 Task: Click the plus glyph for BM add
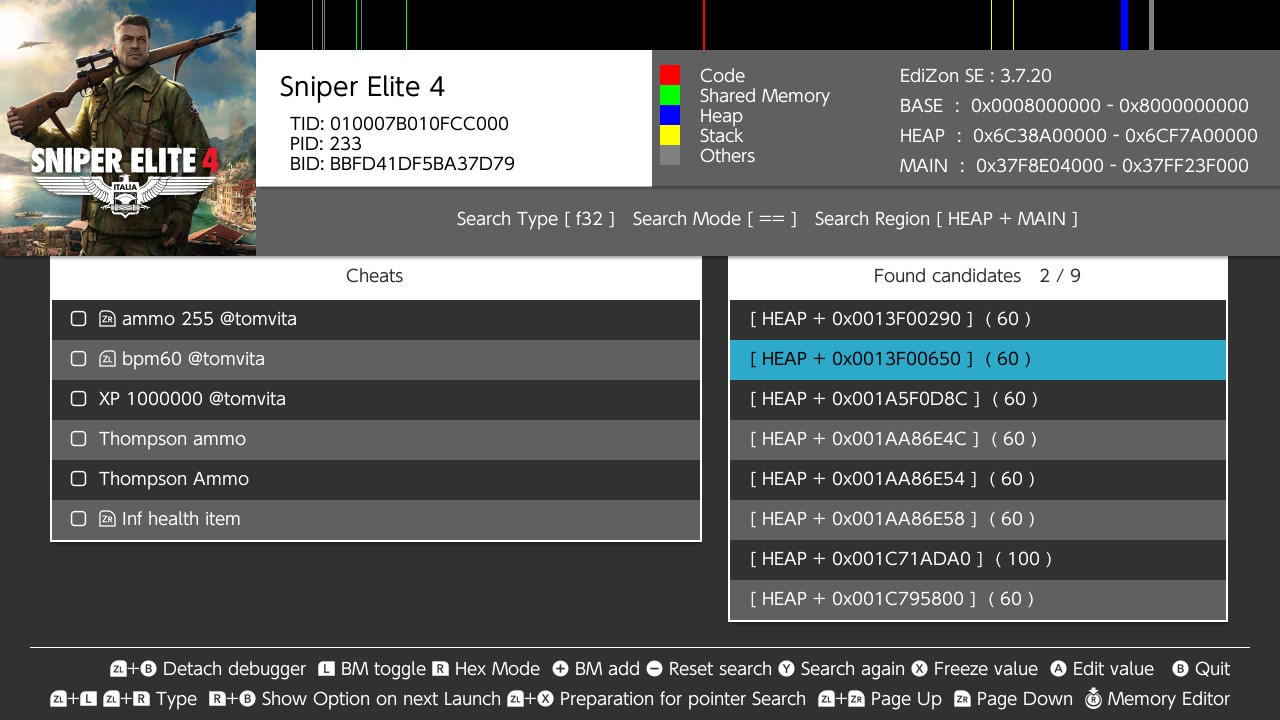point(560,669)
